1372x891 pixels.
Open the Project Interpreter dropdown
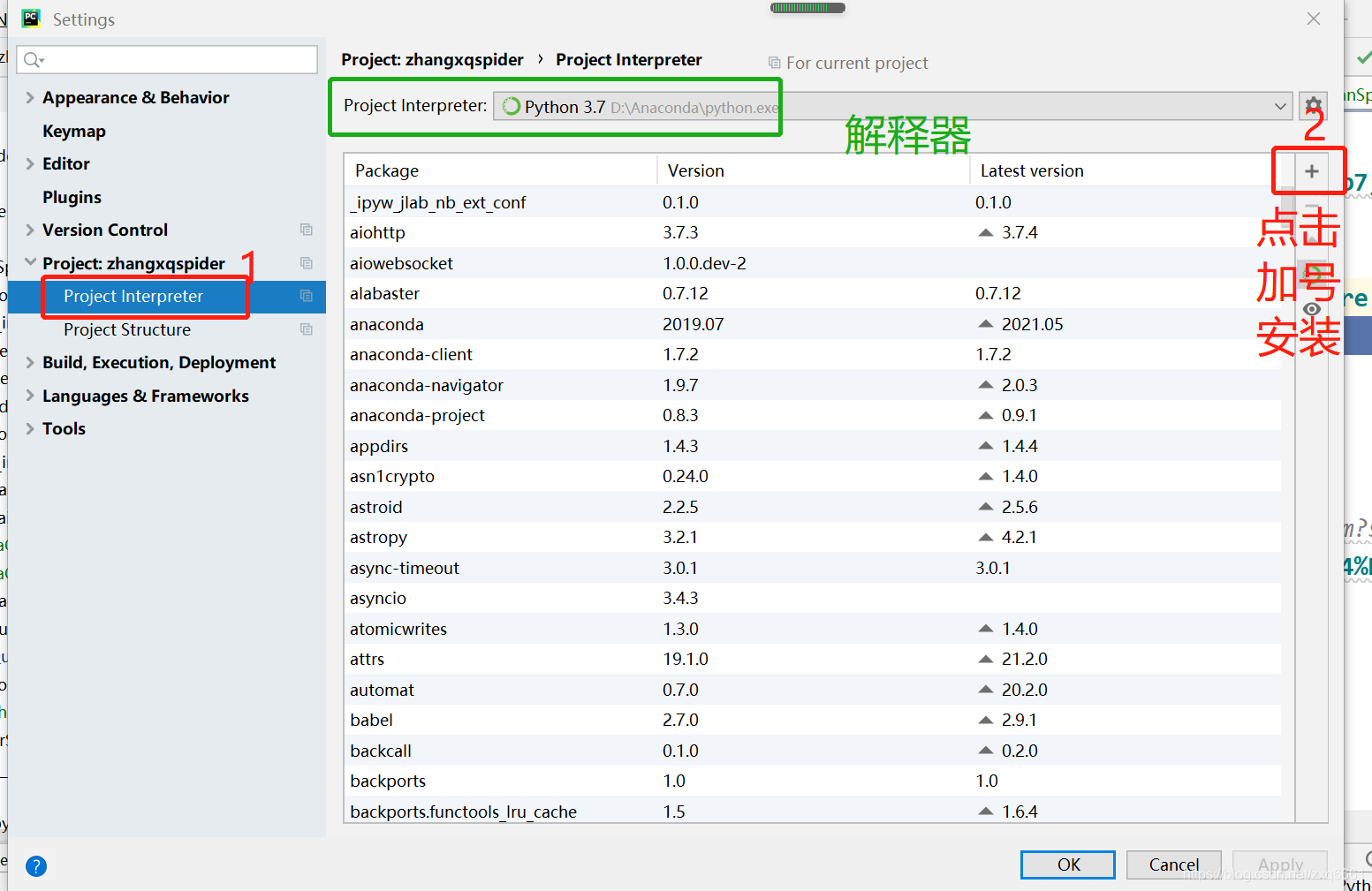pyautogui.click(x=892, y=106)
